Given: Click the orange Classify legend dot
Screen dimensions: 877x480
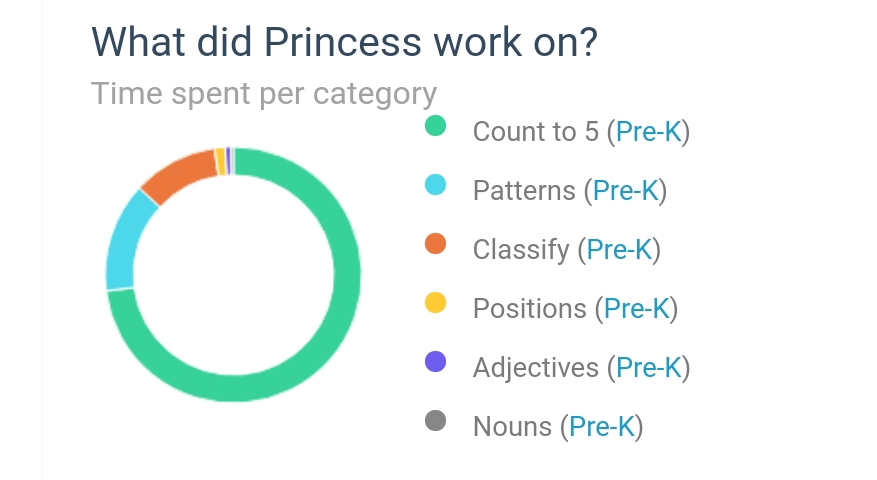Looking at the screenshot, I should point(435,244).
